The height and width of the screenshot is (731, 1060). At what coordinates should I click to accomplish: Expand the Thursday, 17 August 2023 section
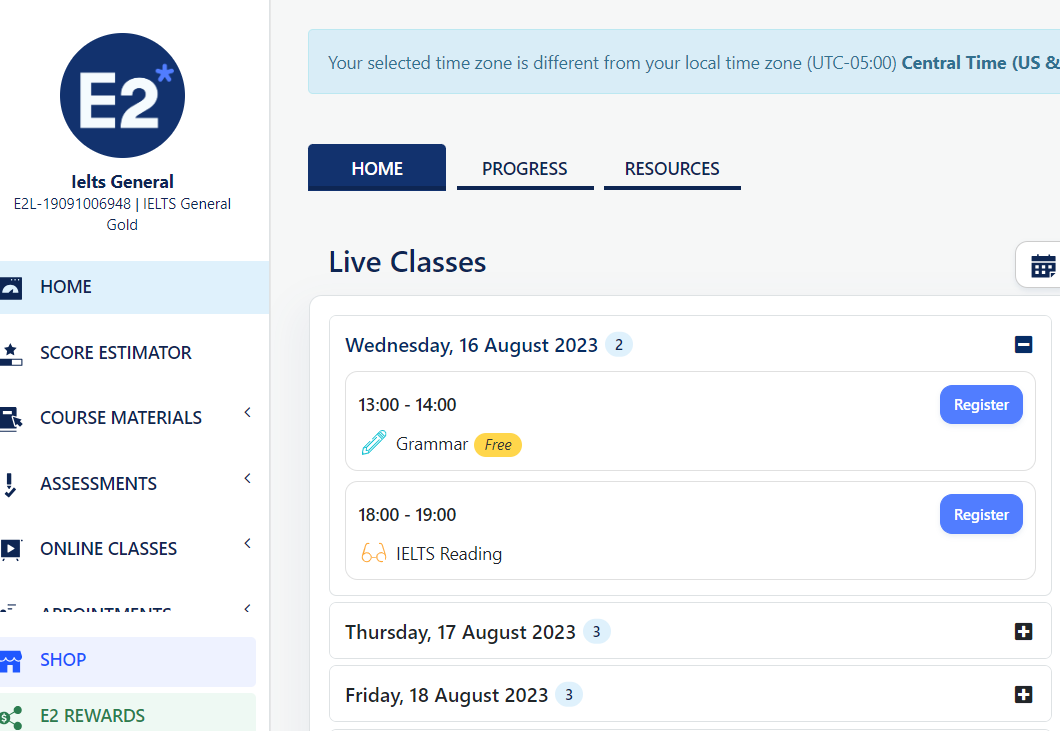point(1023,632)
